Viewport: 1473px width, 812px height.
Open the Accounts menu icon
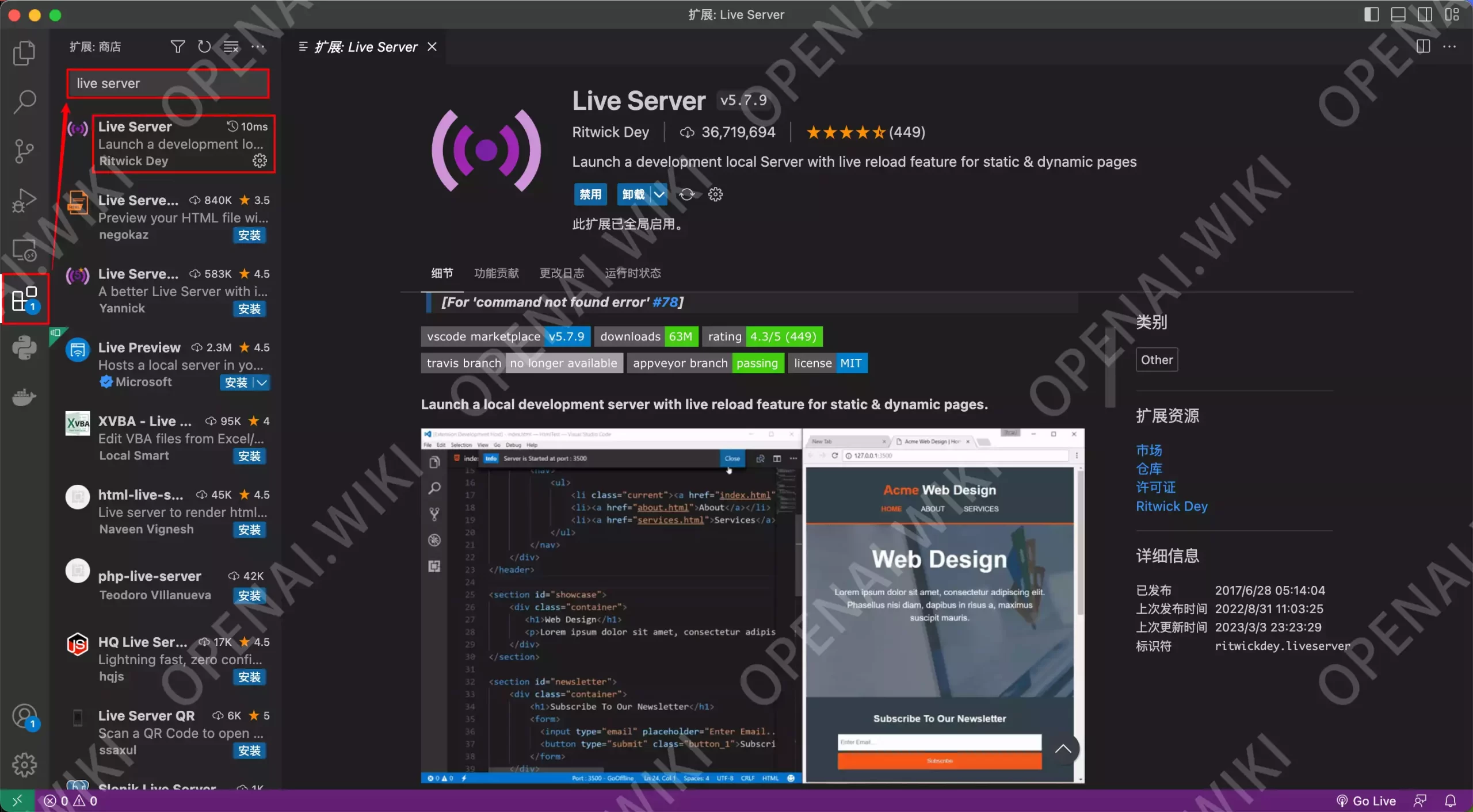(x=24, y=717)
